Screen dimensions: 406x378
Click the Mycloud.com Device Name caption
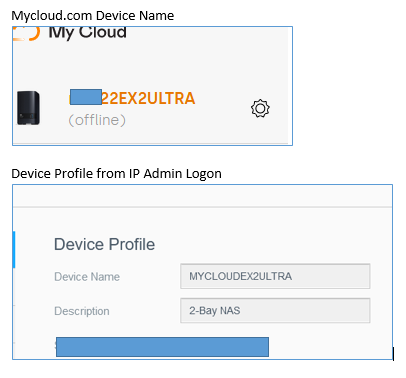pos(93,16)
